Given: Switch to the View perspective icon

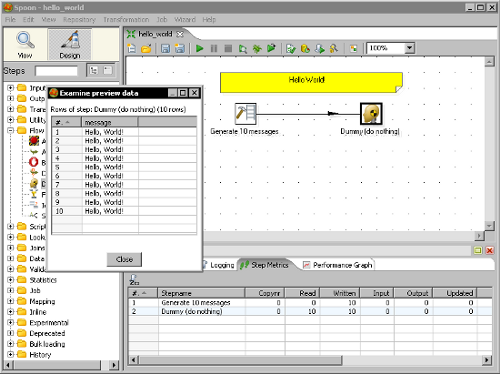Looking at the screenshot, I should click(25, 44).
